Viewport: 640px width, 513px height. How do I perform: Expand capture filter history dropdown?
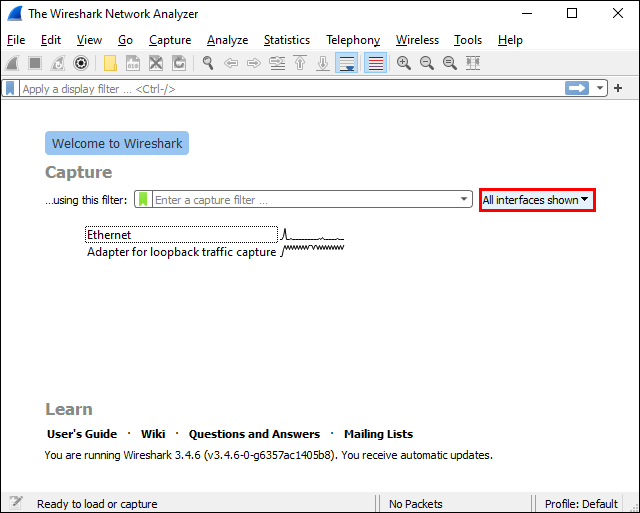tap(464, 199)
